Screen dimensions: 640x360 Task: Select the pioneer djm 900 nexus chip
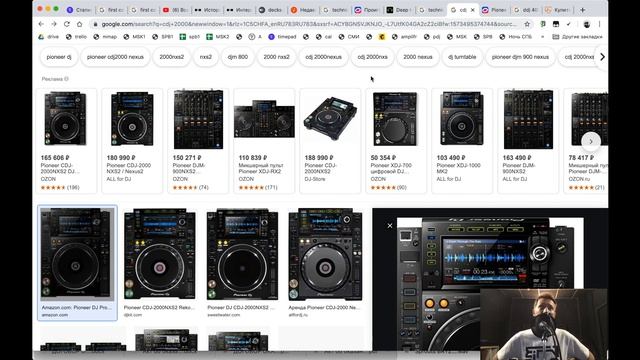pos(520,57)
